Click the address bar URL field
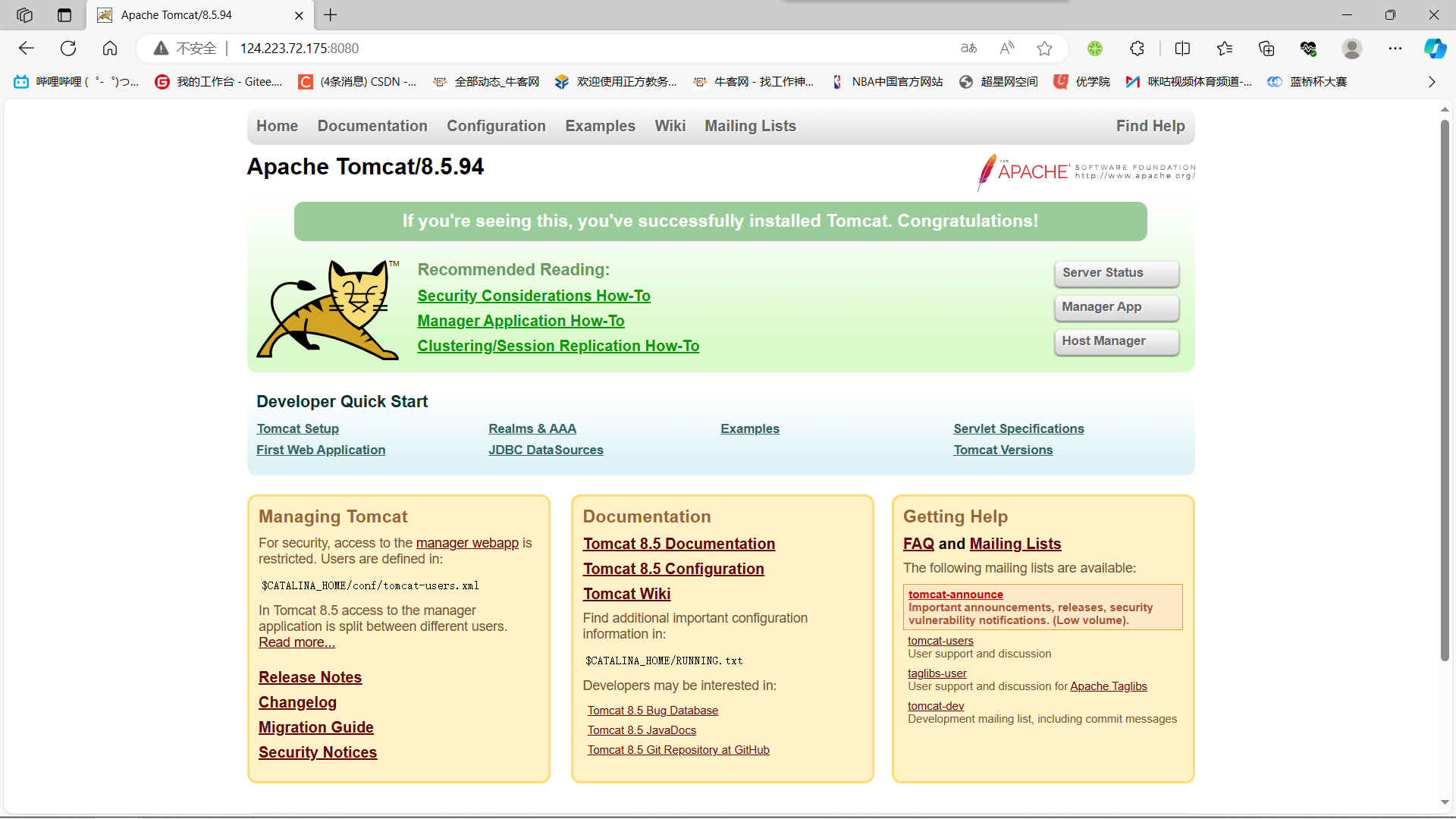The width and height of the screenshot is (1456, 819). click(x=299, y=47)
